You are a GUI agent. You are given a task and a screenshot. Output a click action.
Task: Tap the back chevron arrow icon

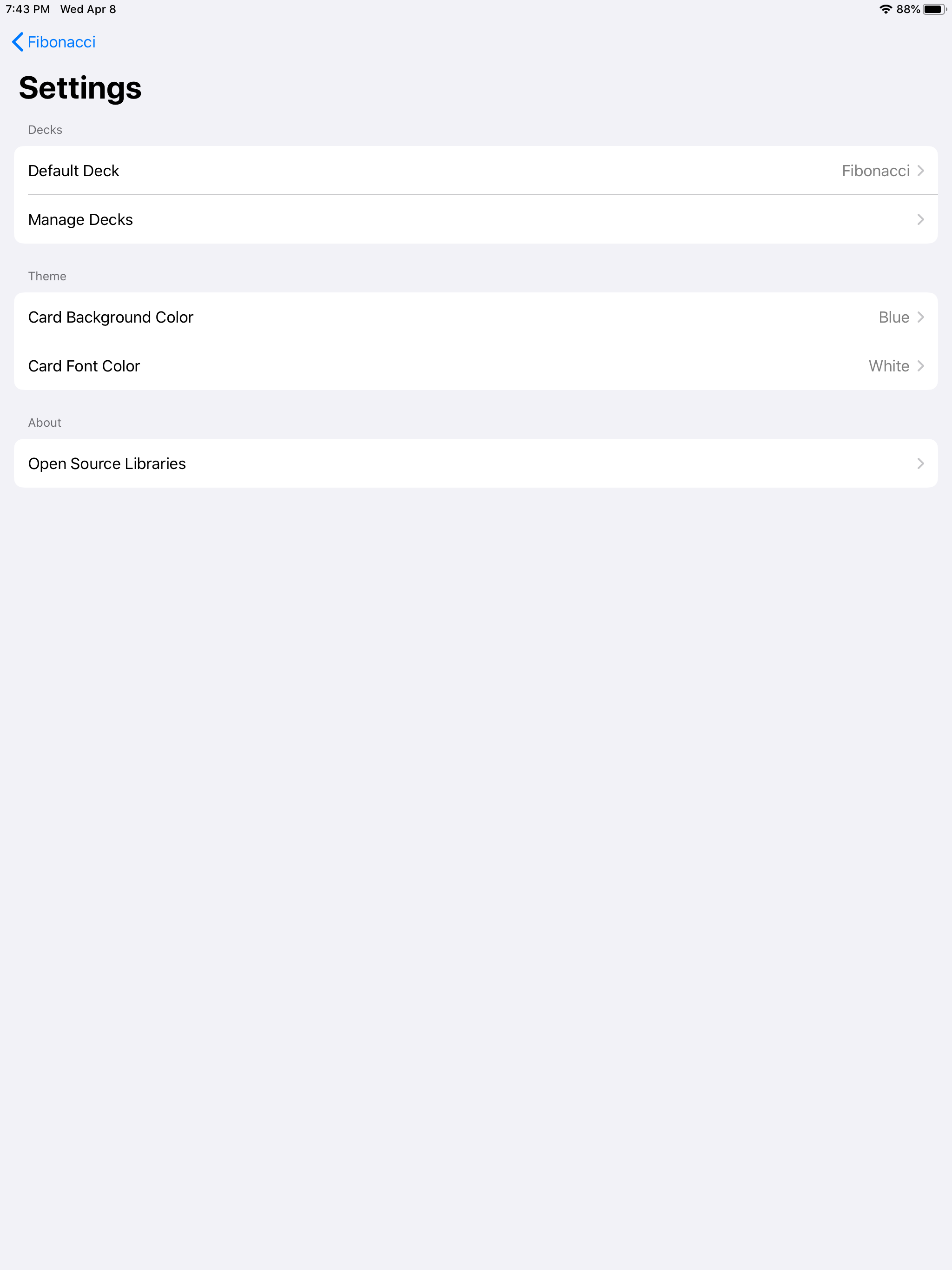tap(18, 42)
